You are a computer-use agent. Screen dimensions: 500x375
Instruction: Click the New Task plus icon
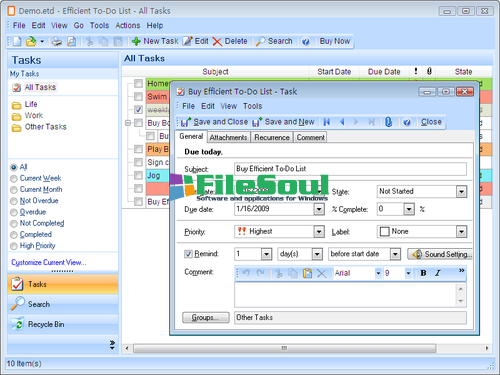[x=136, y=41]
